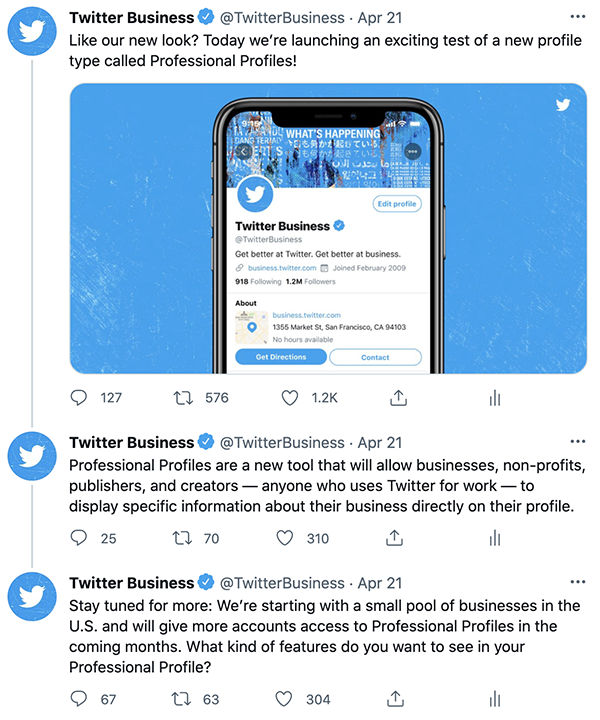Reply to the first tweet

click(x=80, y=397)
